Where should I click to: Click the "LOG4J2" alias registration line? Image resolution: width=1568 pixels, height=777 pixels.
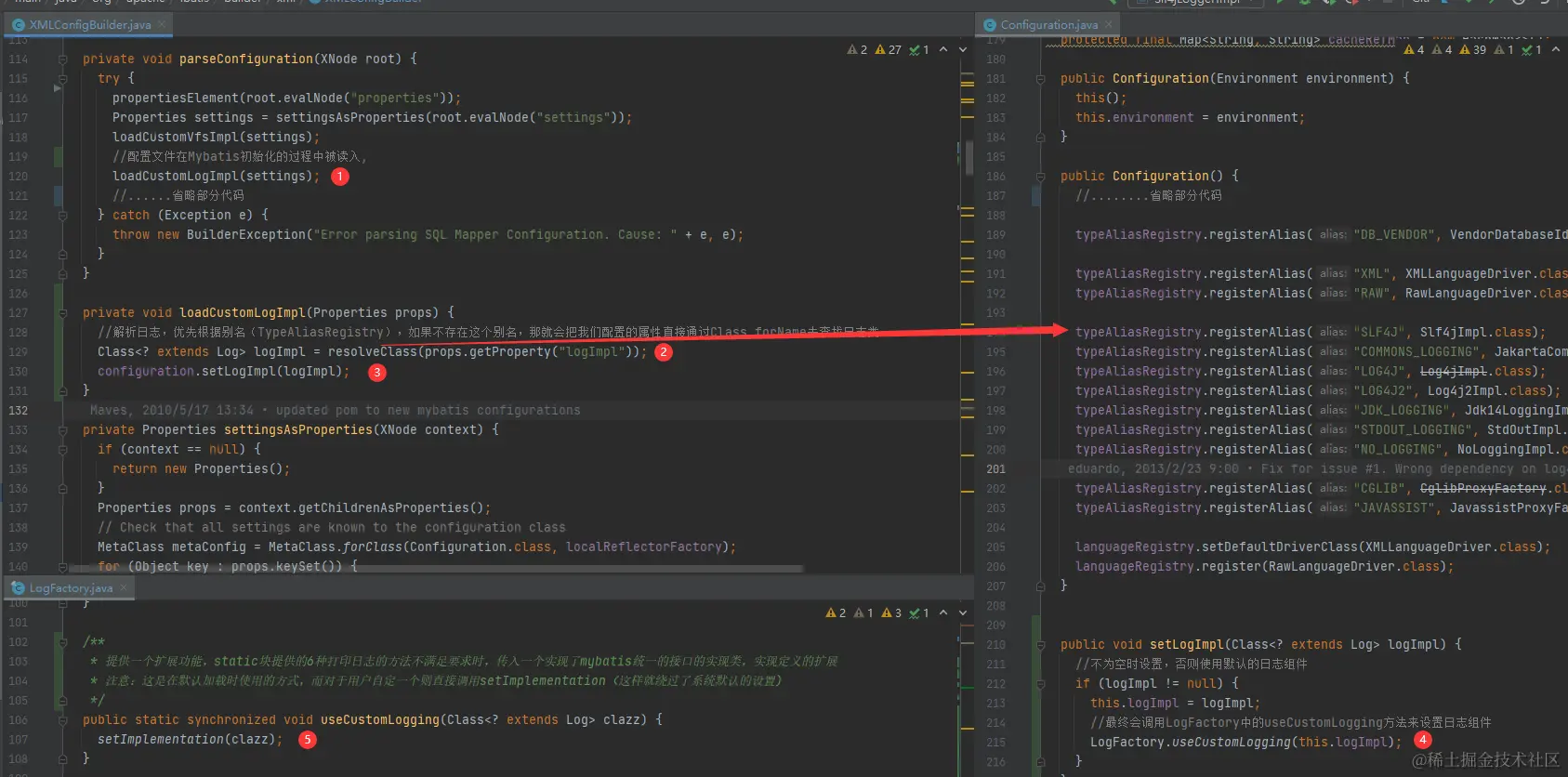click(x=1318, y=390)
